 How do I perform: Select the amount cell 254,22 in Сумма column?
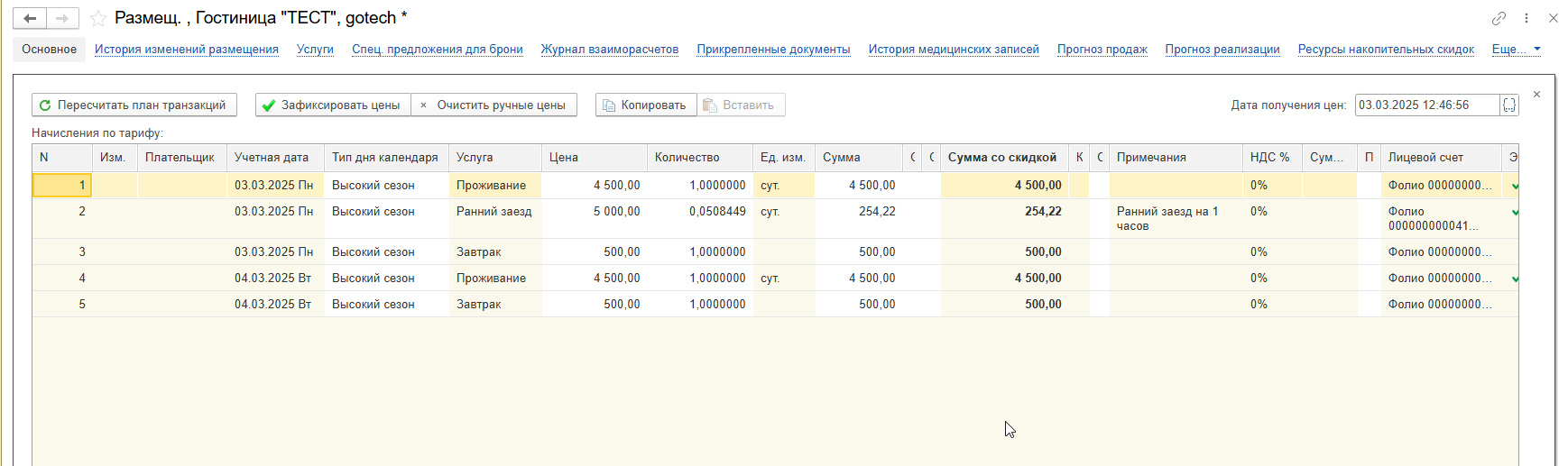click(x=859, y=218)
